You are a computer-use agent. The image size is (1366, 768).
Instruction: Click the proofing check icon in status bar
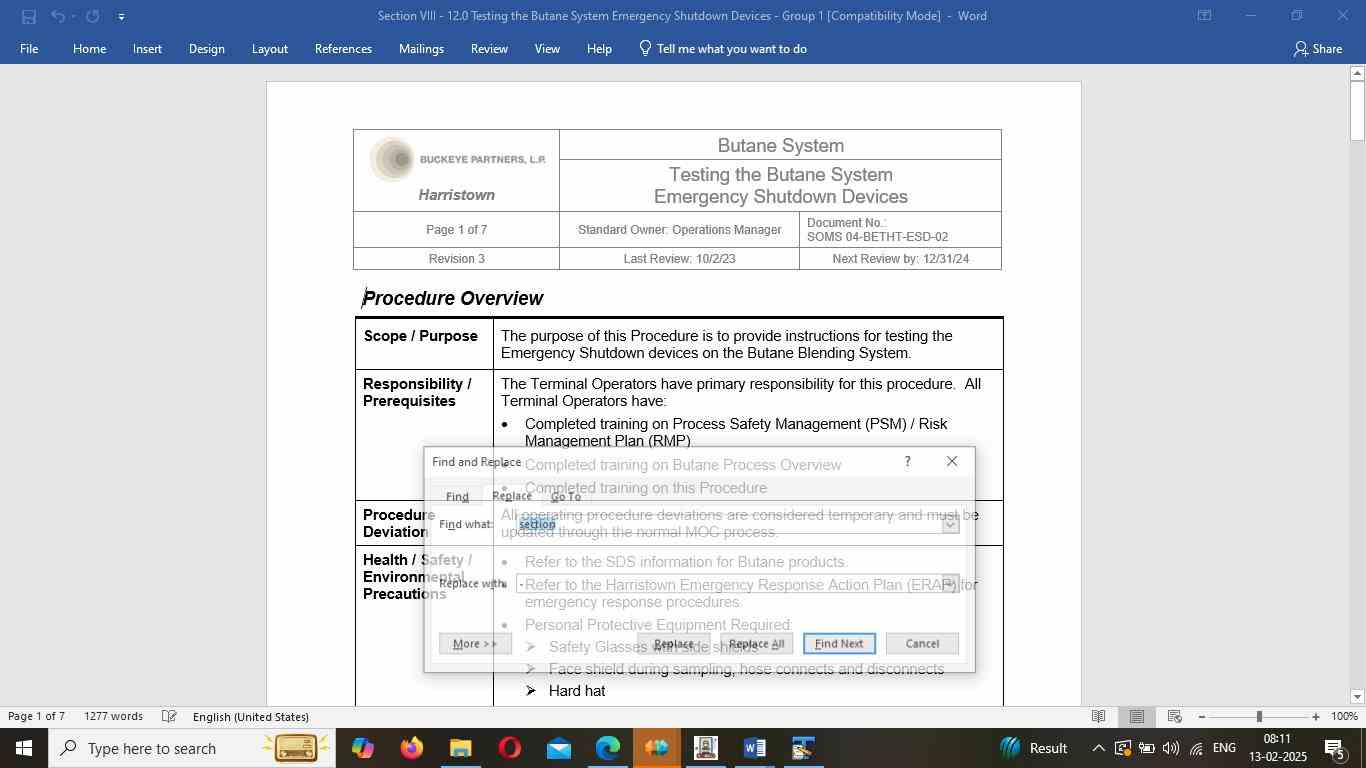170,716
